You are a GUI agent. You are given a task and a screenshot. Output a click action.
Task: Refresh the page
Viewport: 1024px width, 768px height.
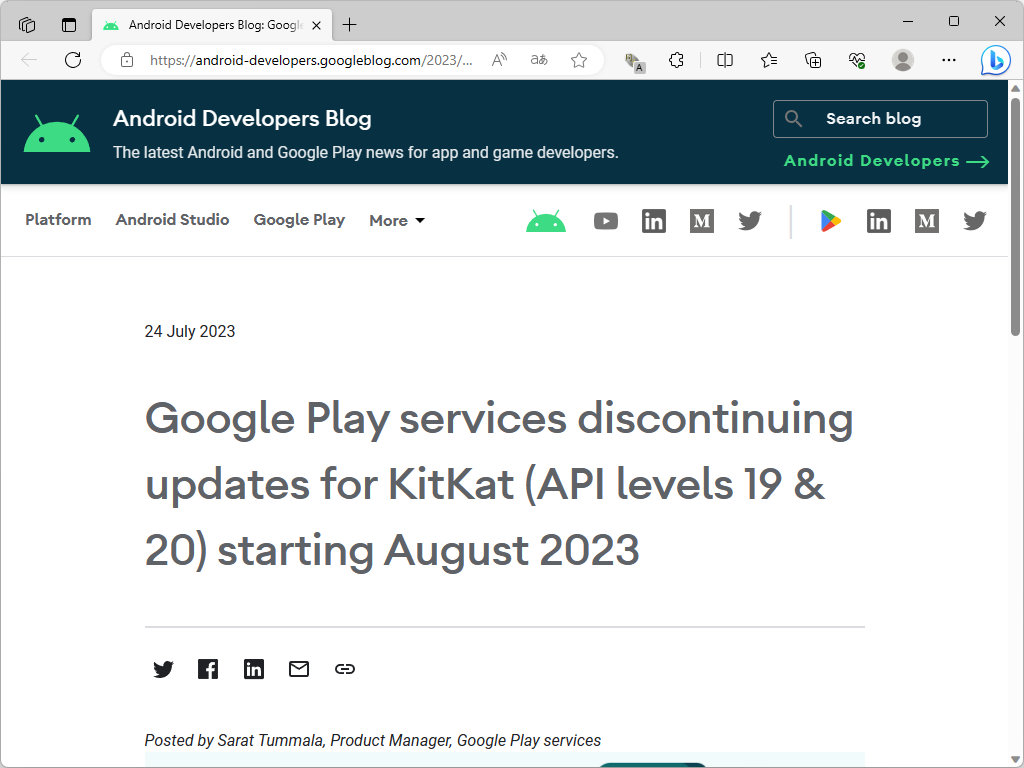[73, 60]
